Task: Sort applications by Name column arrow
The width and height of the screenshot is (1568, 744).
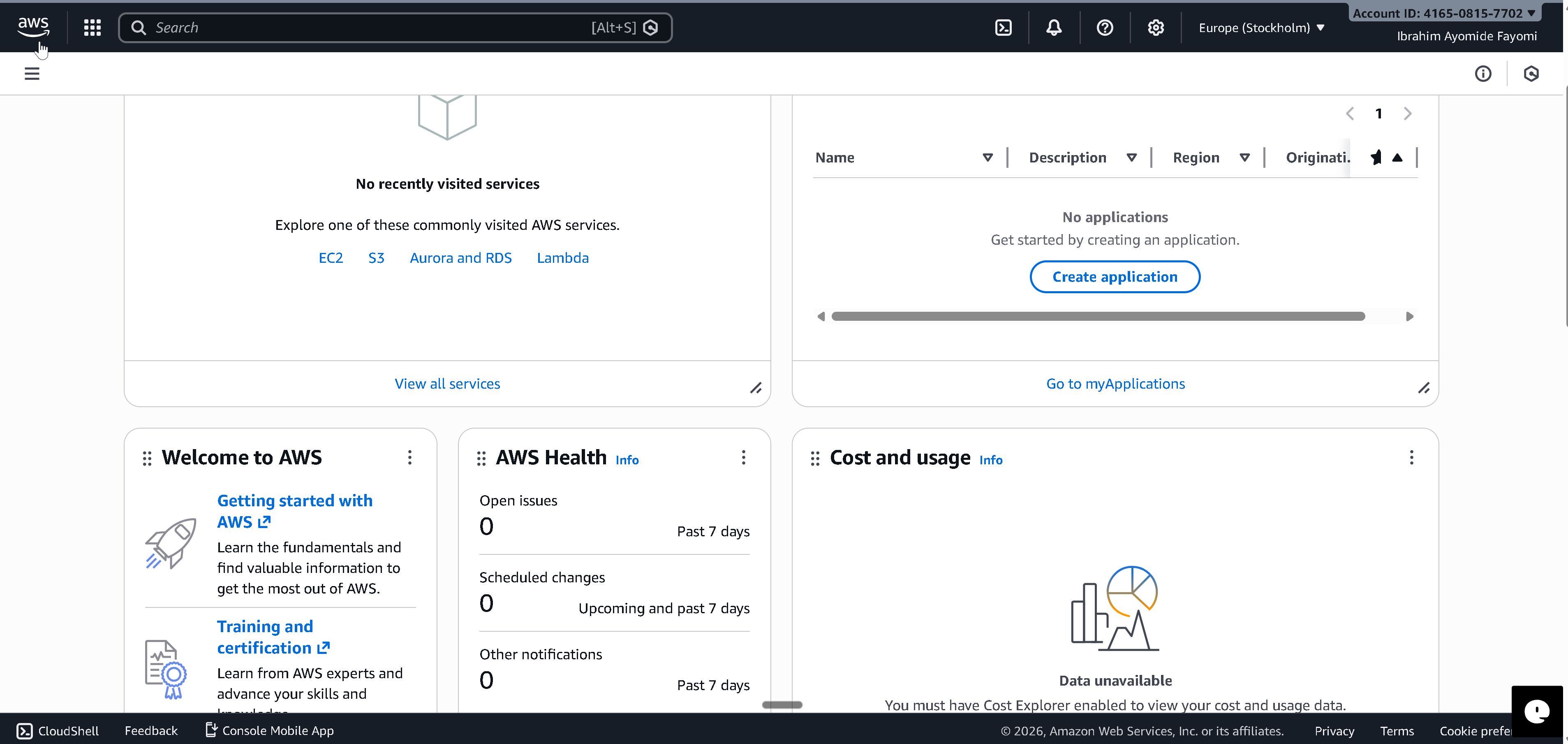Action: (x=988, y=158)
